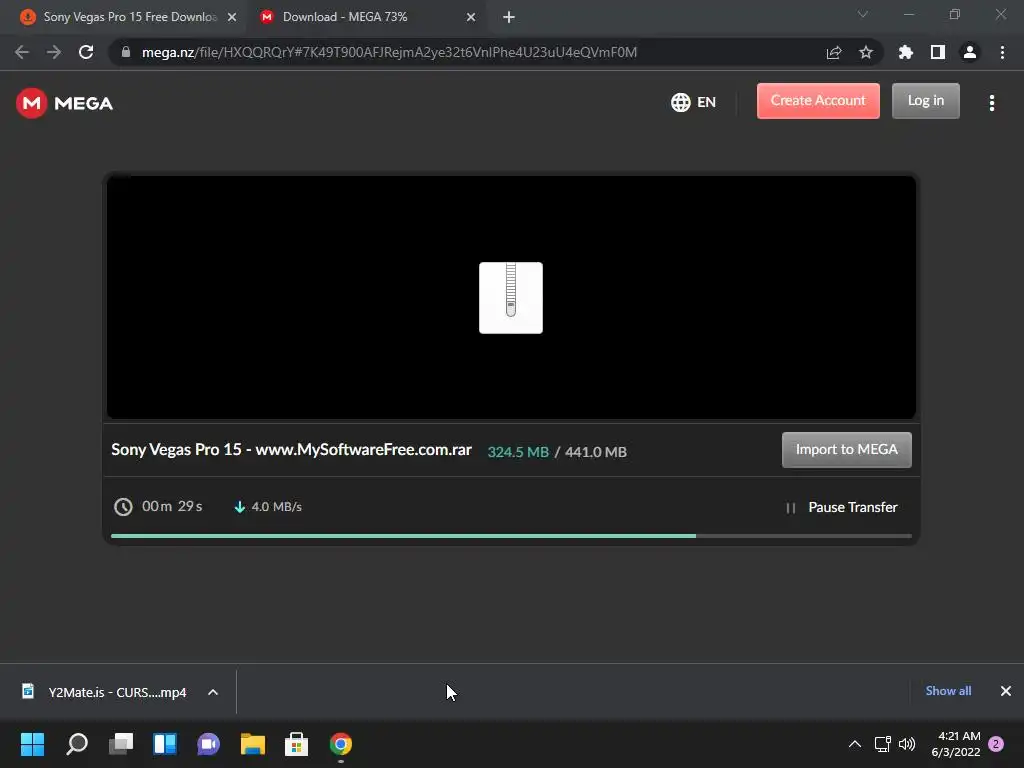Open Chat app on taskbar
1024x768 pixels.
coord(208,744)
